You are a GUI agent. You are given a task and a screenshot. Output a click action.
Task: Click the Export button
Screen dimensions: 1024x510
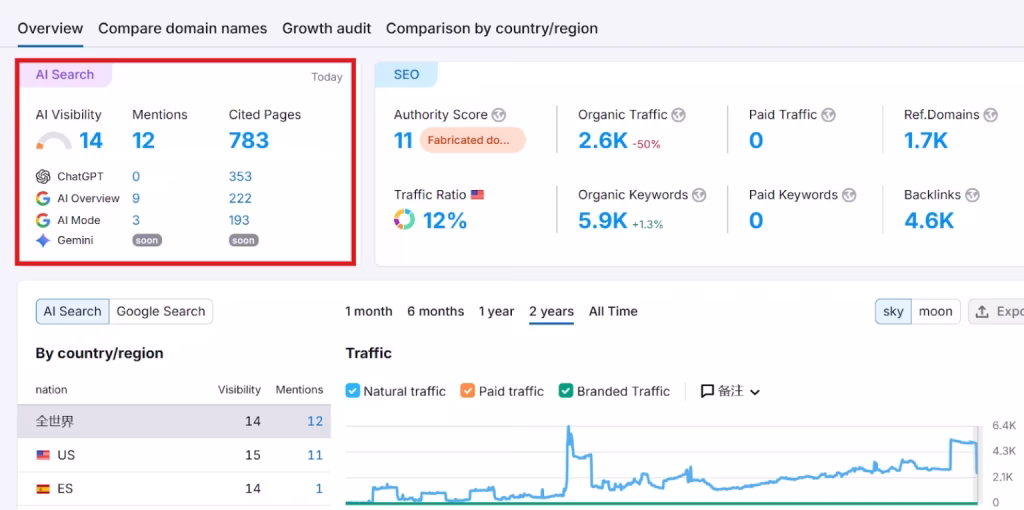997,311
